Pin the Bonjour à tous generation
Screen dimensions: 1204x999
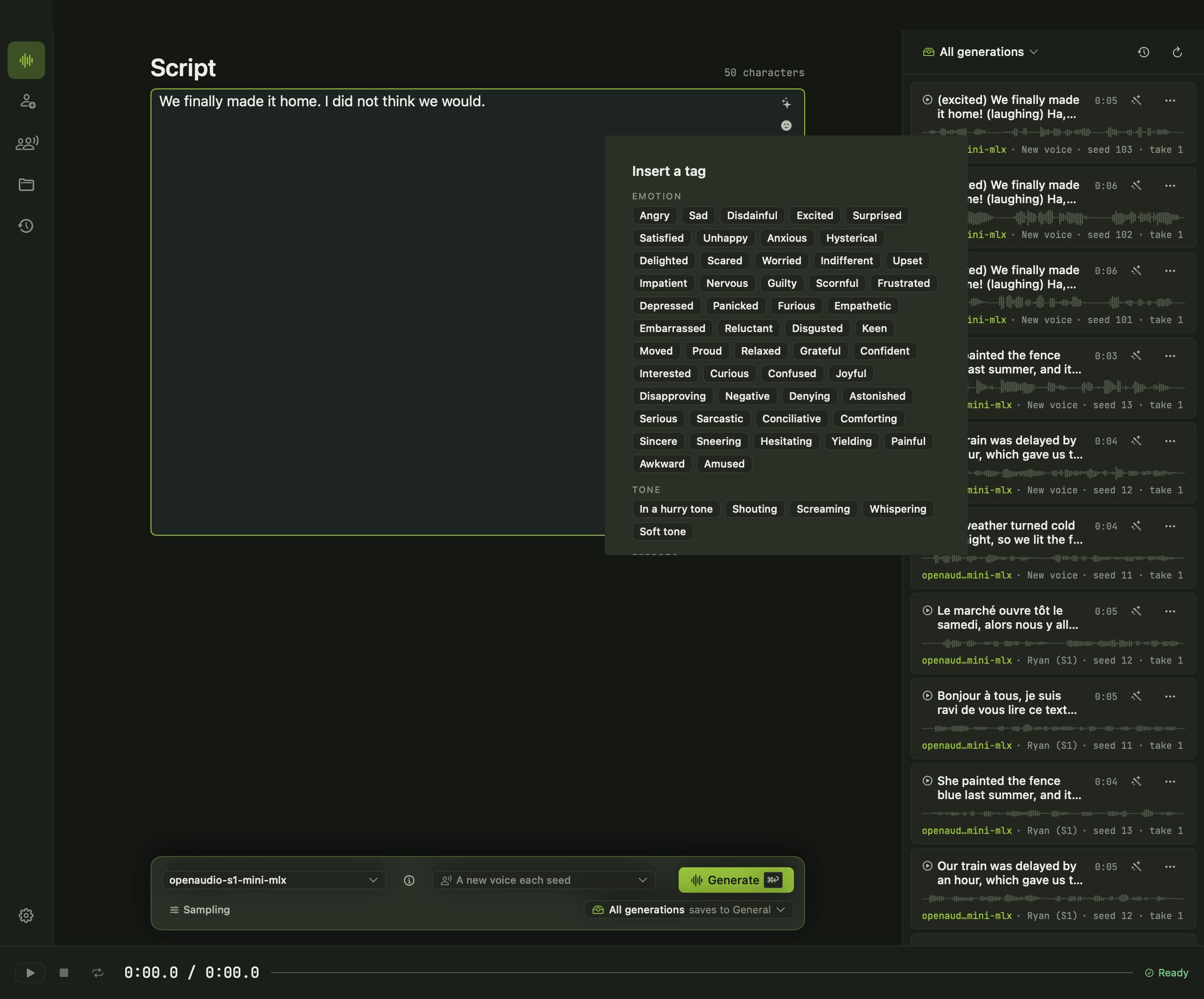(x=1136, y=696)
